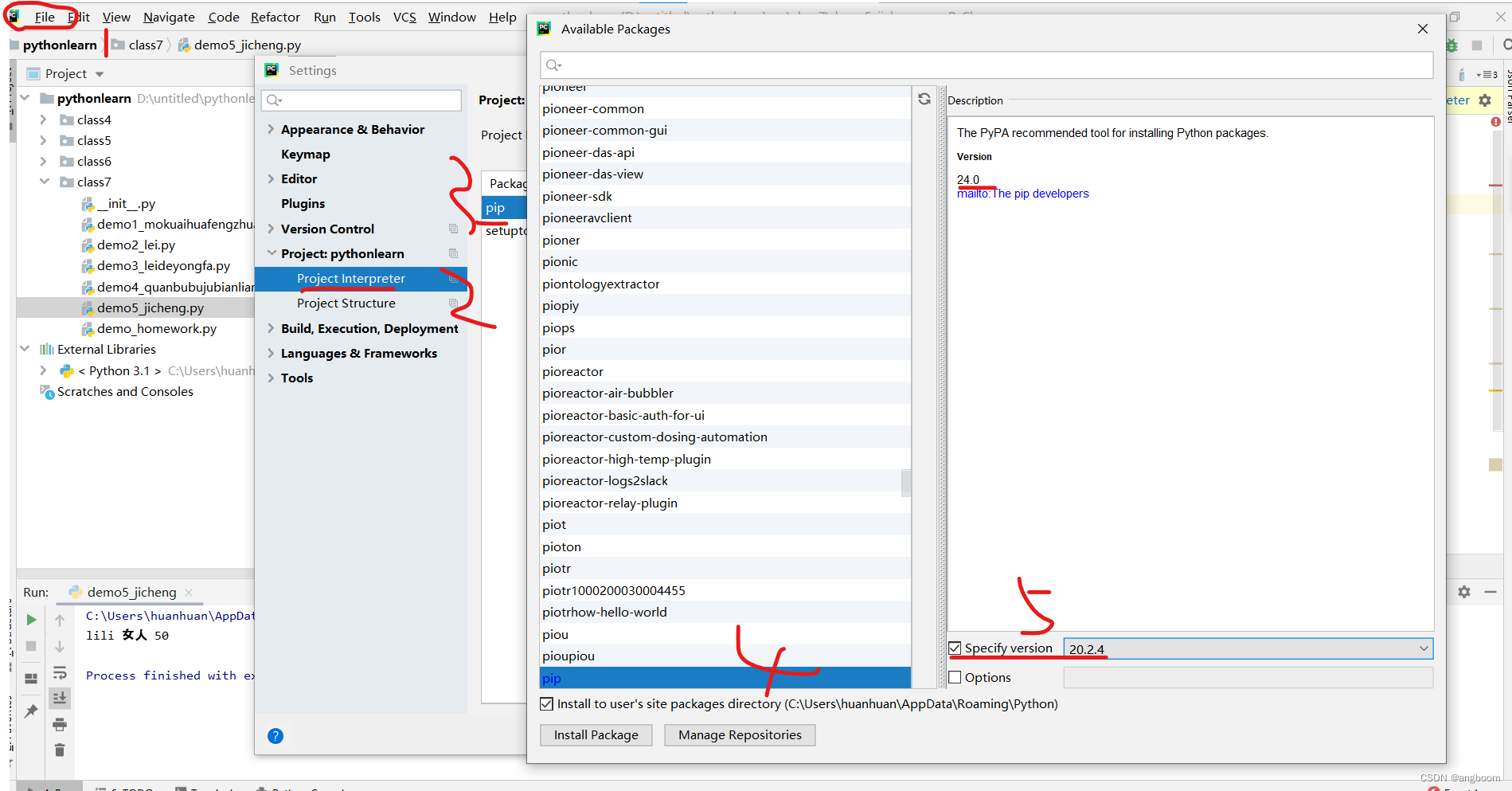The image size is (1512, 791).
Task: Click the Install Package button
Action: tap(596, 735)
